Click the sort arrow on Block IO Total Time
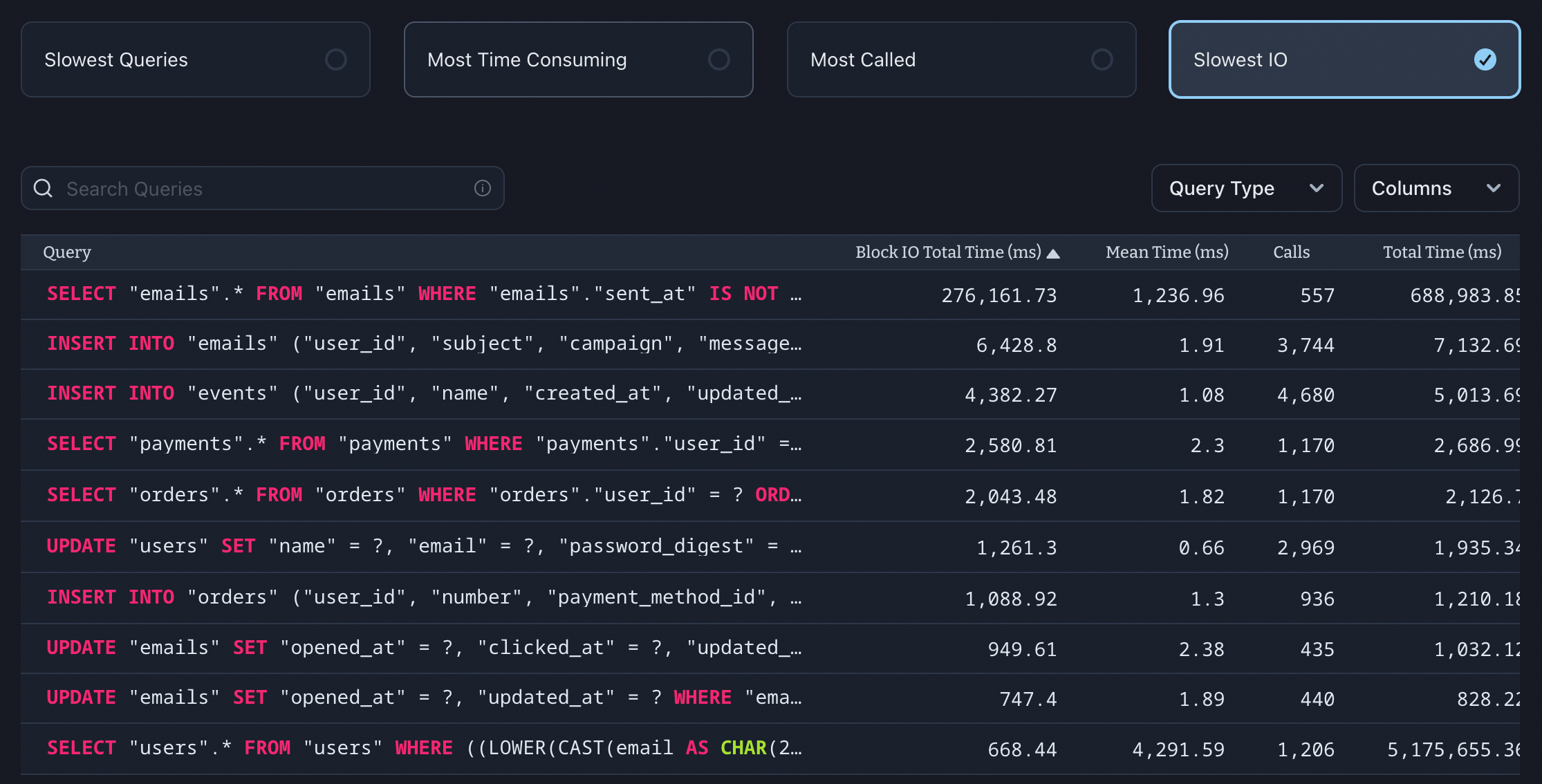 point(1054,252)
